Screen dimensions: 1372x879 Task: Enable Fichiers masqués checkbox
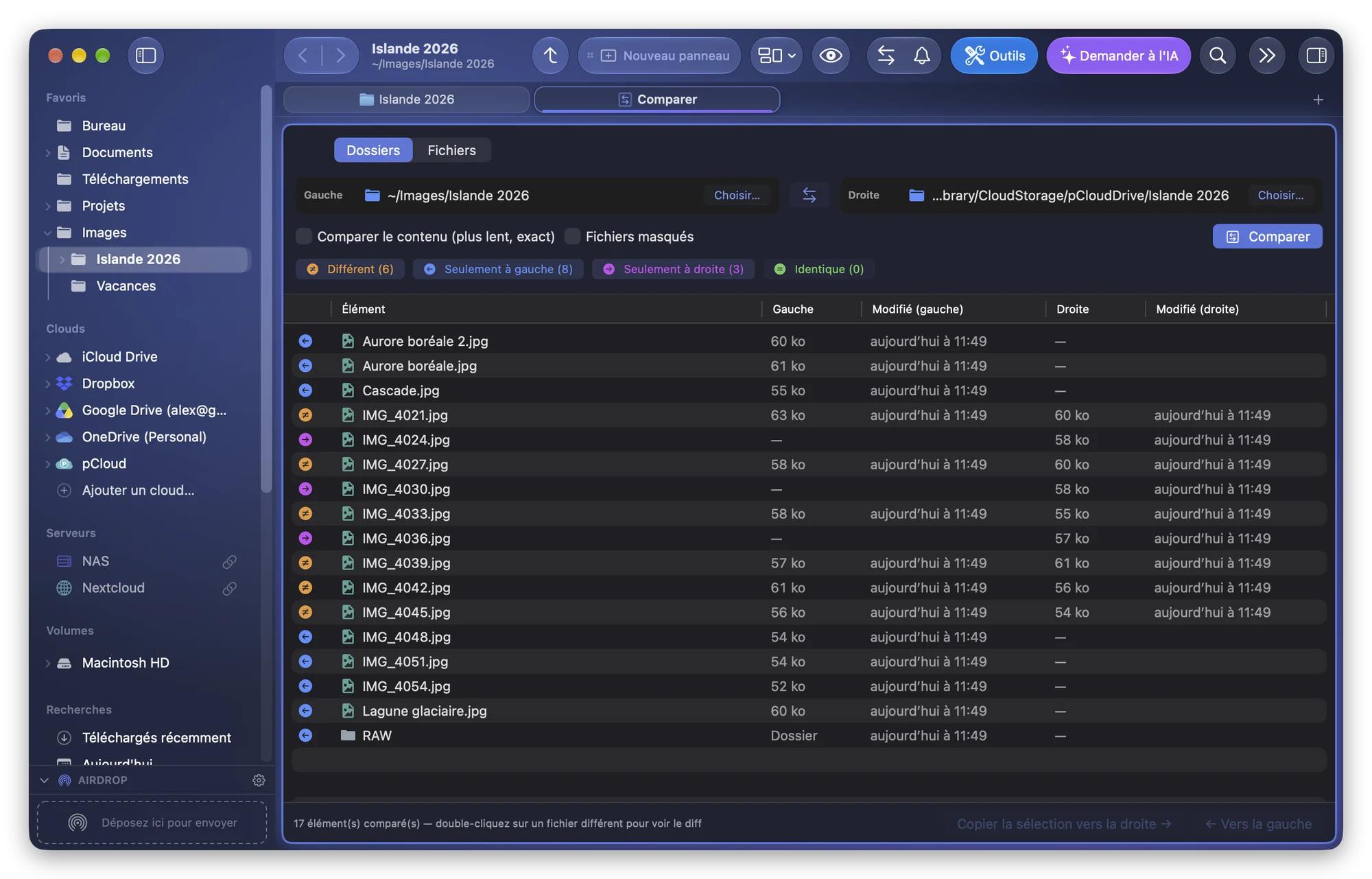point(572,237)
